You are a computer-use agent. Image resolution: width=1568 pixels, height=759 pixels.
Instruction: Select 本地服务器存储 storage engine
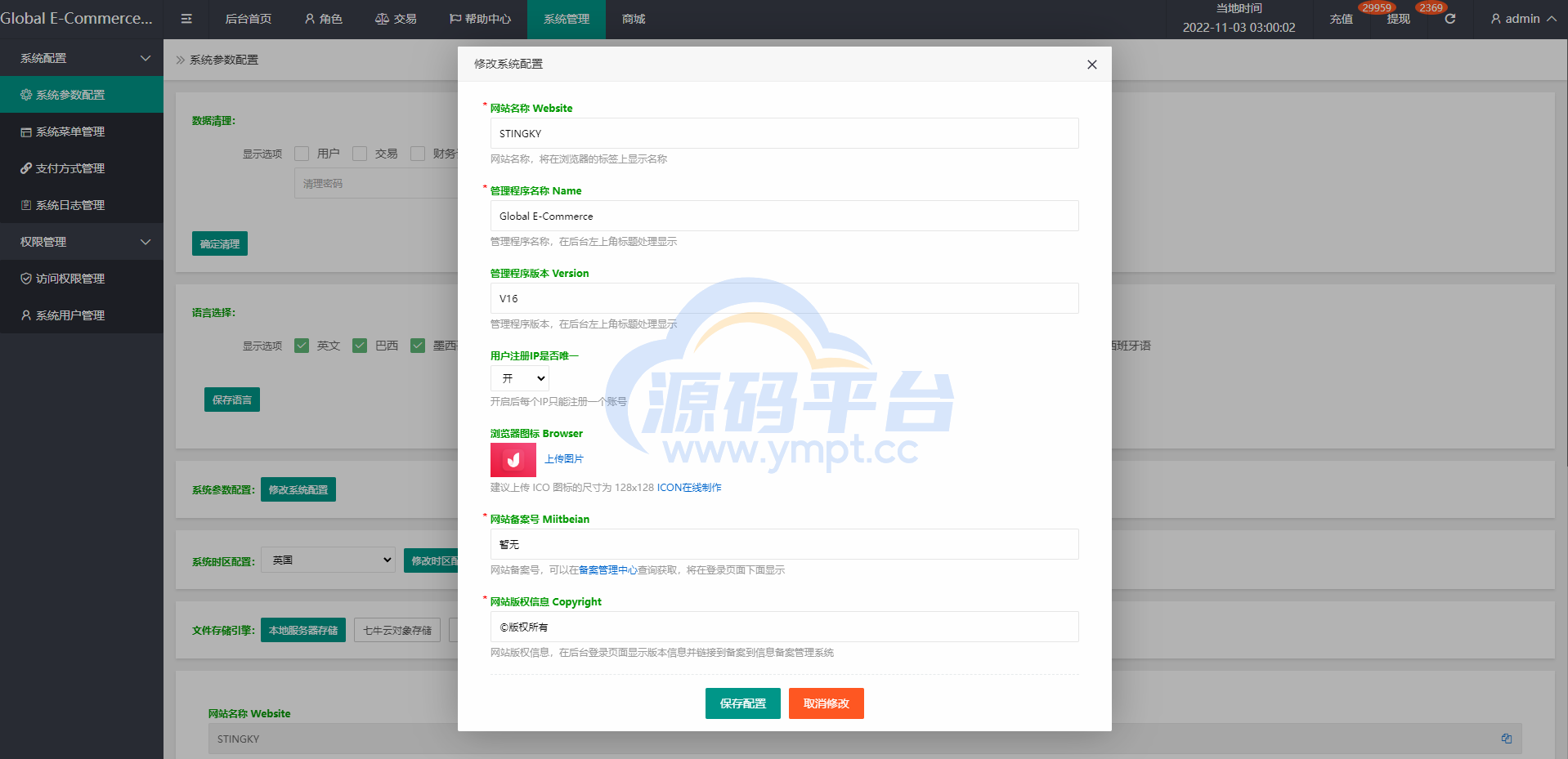coord(303,630)
